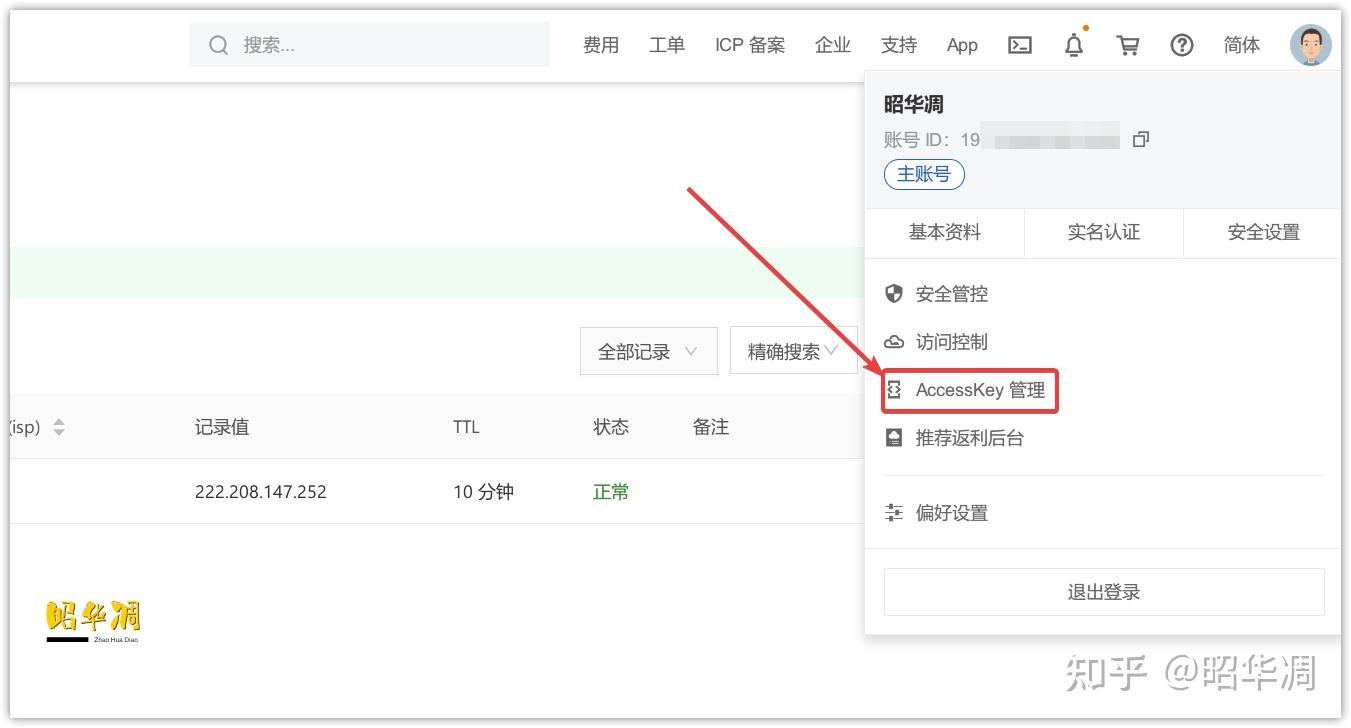The height and width of the screenshot is (728, 1351).
Task: Switch to the 实名认证 tab
Action: pyautogui.click(x=1104, y=232)
